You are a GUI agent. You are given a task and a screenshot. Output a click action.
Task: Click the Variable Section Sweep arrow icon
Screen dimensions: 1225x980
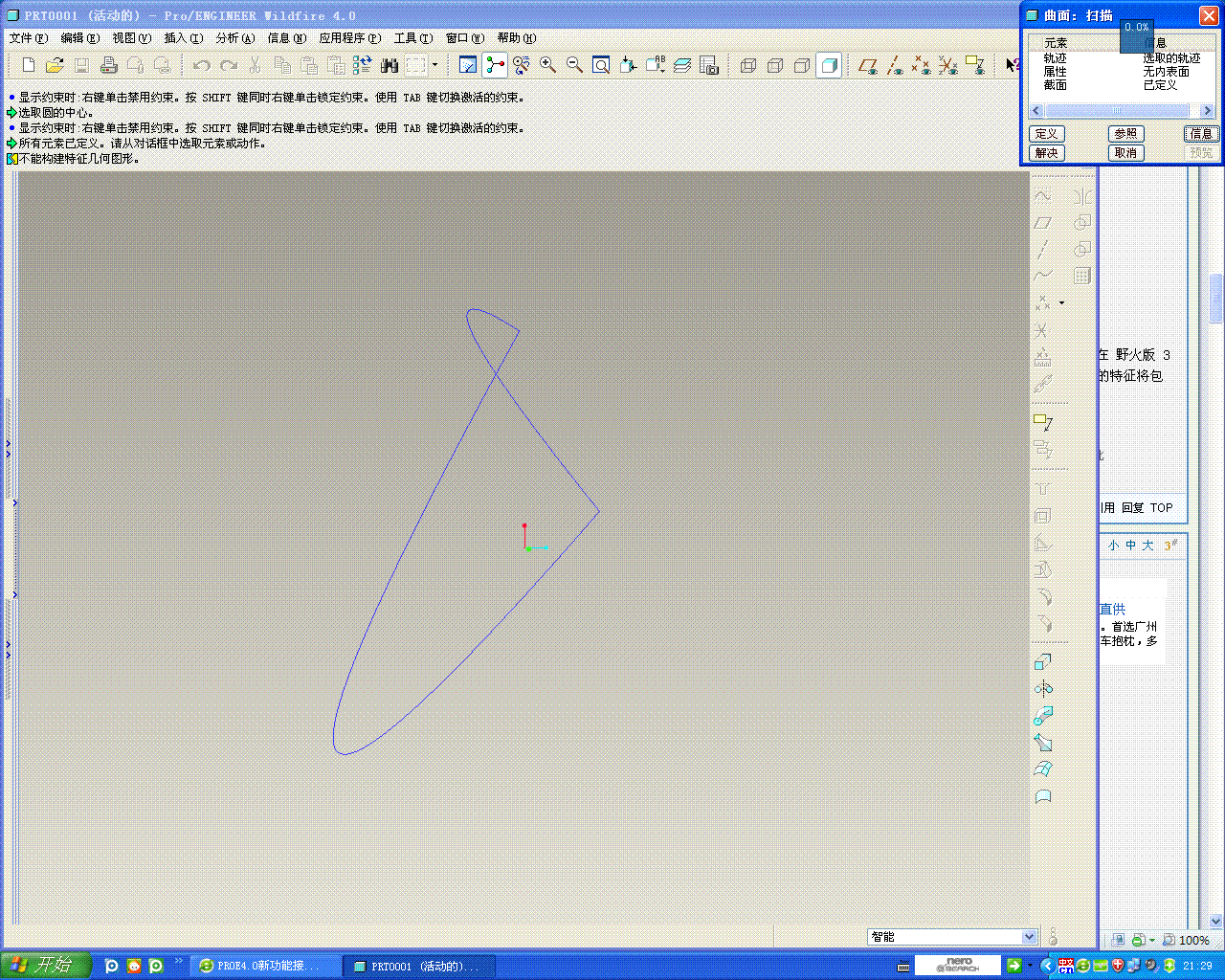click(1043, 743)
